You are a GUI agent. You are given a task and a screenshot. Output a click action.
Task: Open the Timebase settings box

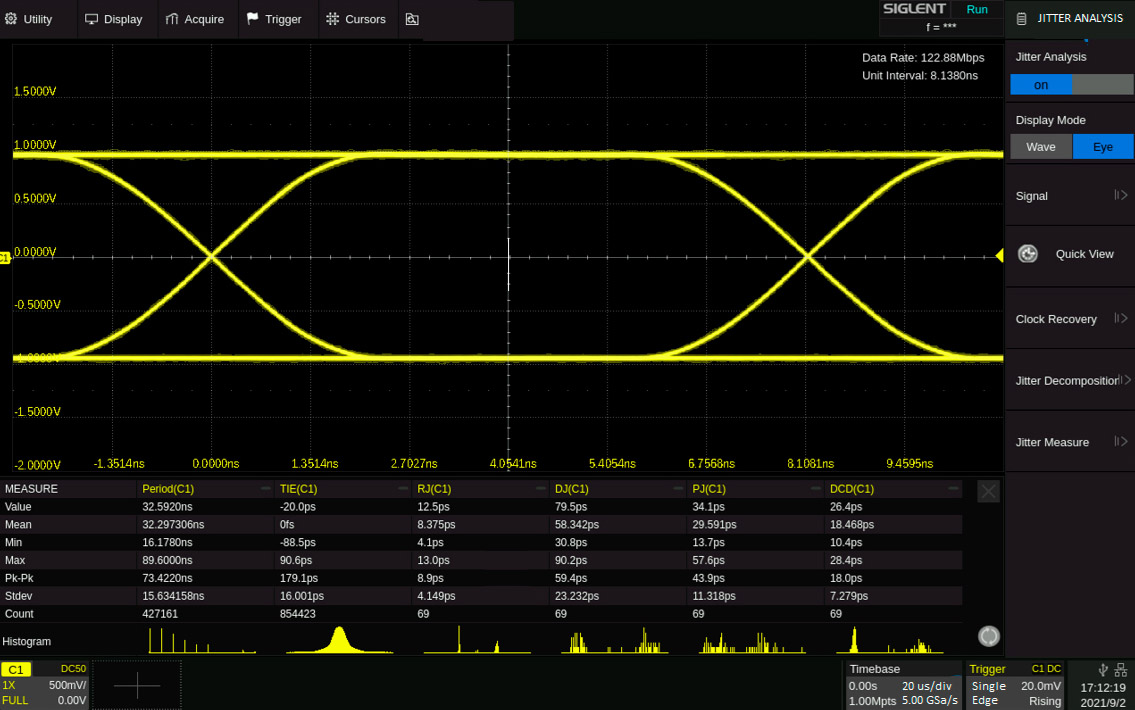[x=903, y=685]
